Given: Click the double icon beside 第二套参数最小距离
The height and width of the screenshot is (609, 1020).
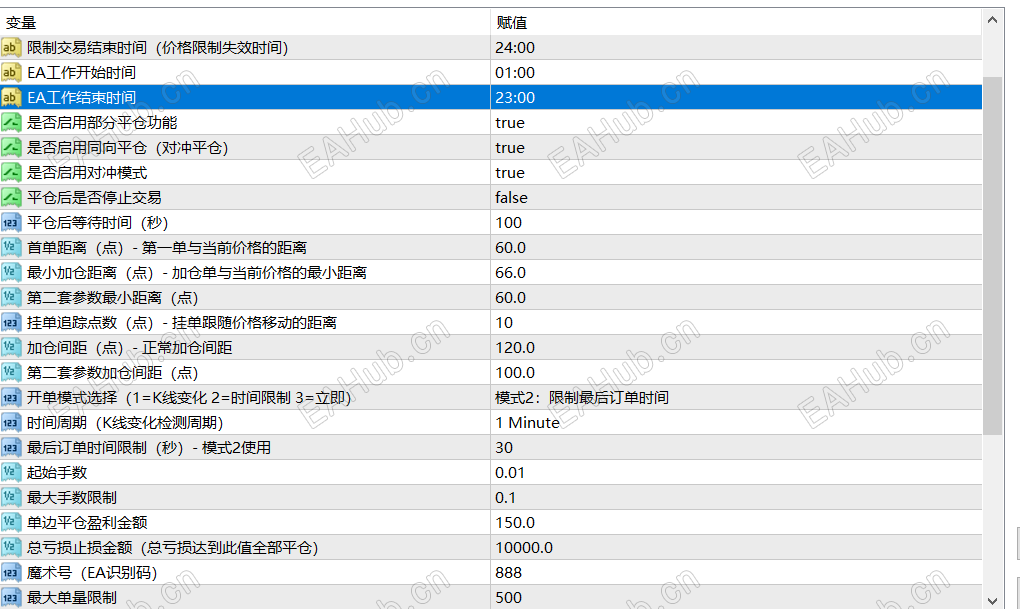Looking at the screenshot, I should (11, 297).
